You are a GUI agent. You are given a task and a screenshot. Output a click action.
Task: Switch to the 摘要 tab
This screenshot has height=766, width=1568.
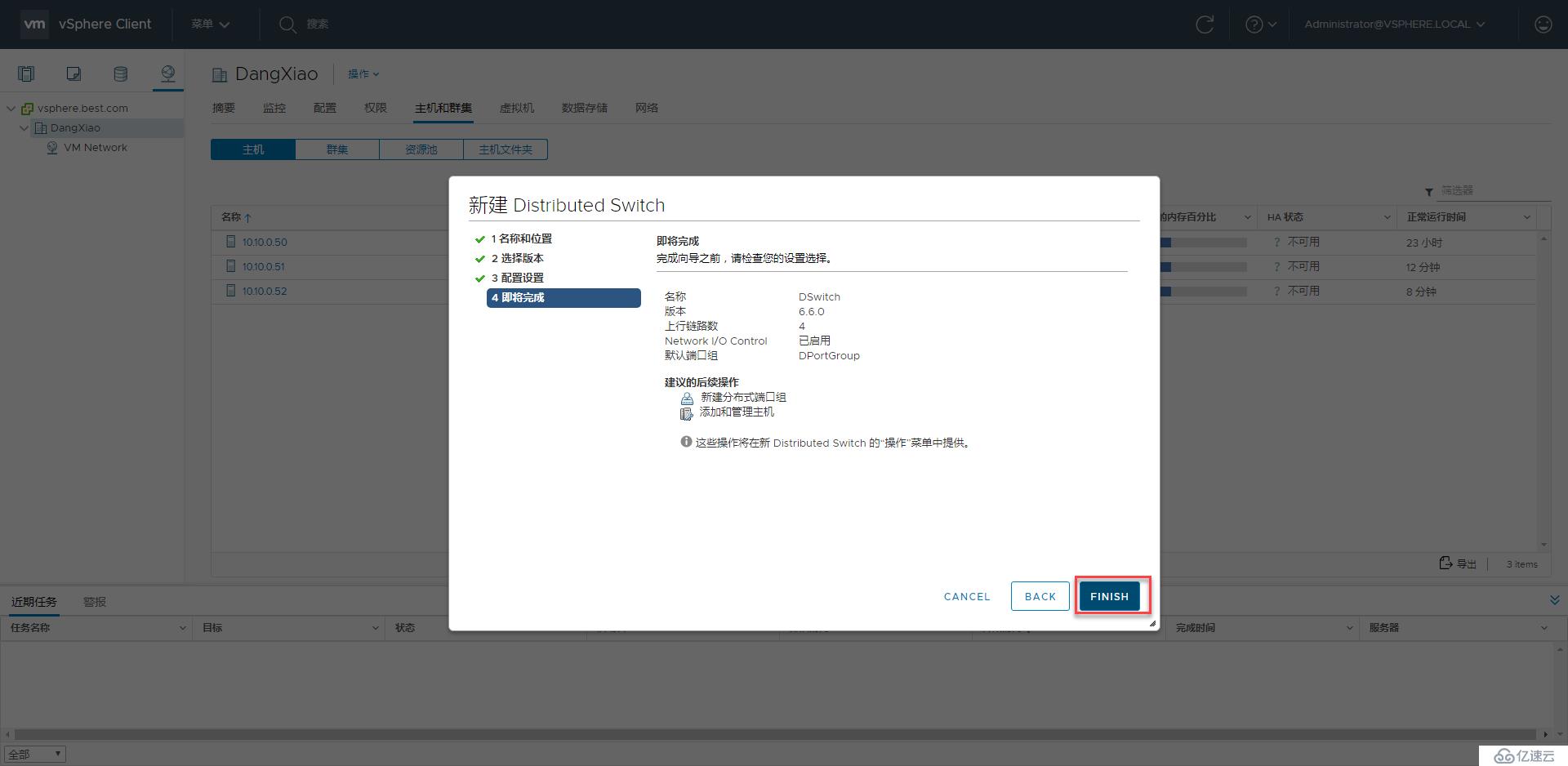(x=223, y=108)
